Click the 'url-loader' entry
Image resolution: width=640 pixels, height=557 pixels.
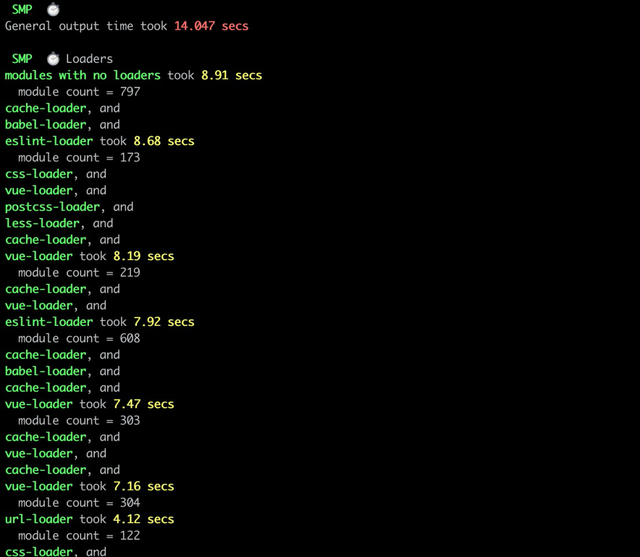click(39, 519)
